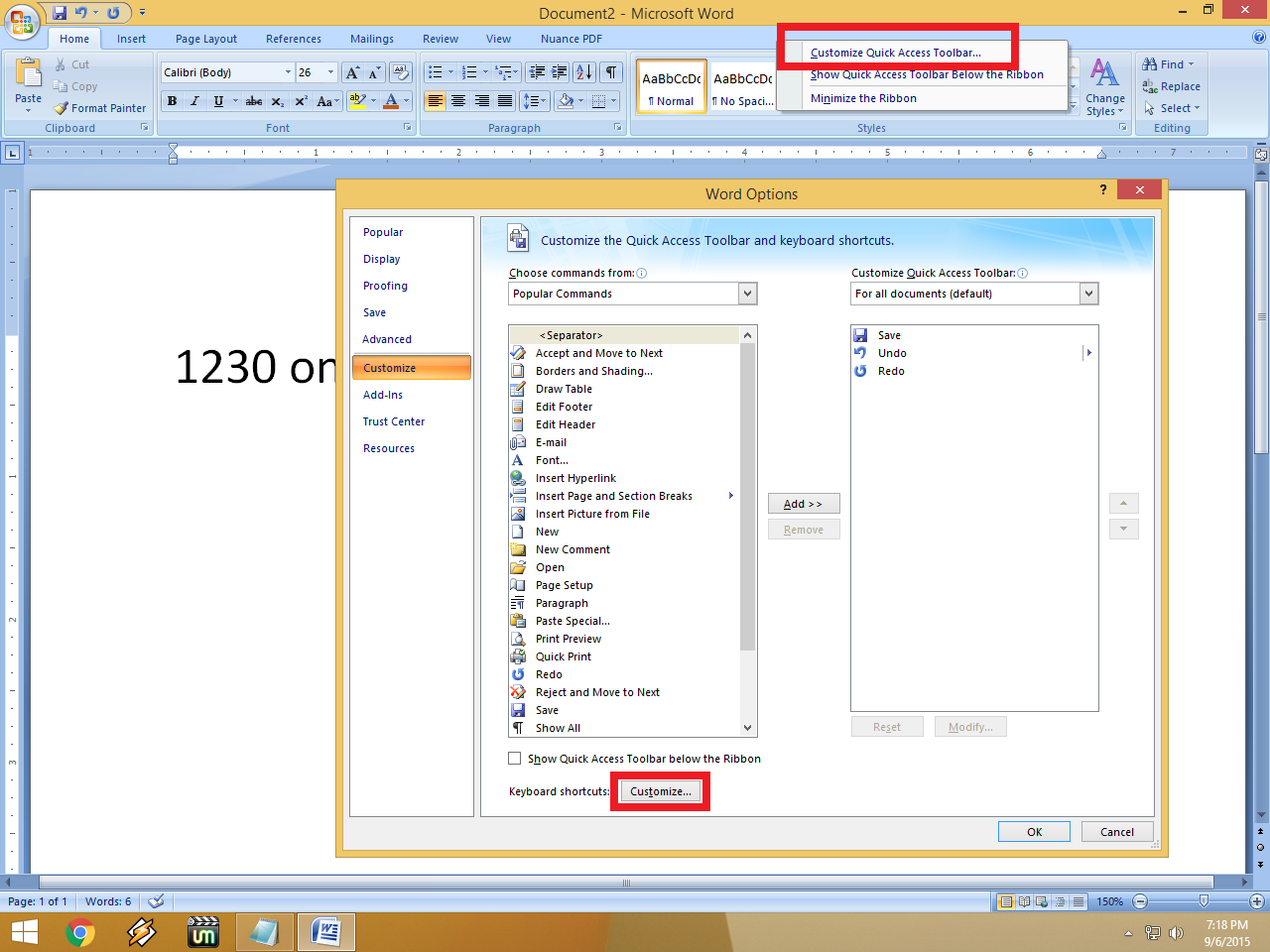The image size is (1270, 952).
Task: Click the Clear Formatting icon
Action: coord(401,72)
